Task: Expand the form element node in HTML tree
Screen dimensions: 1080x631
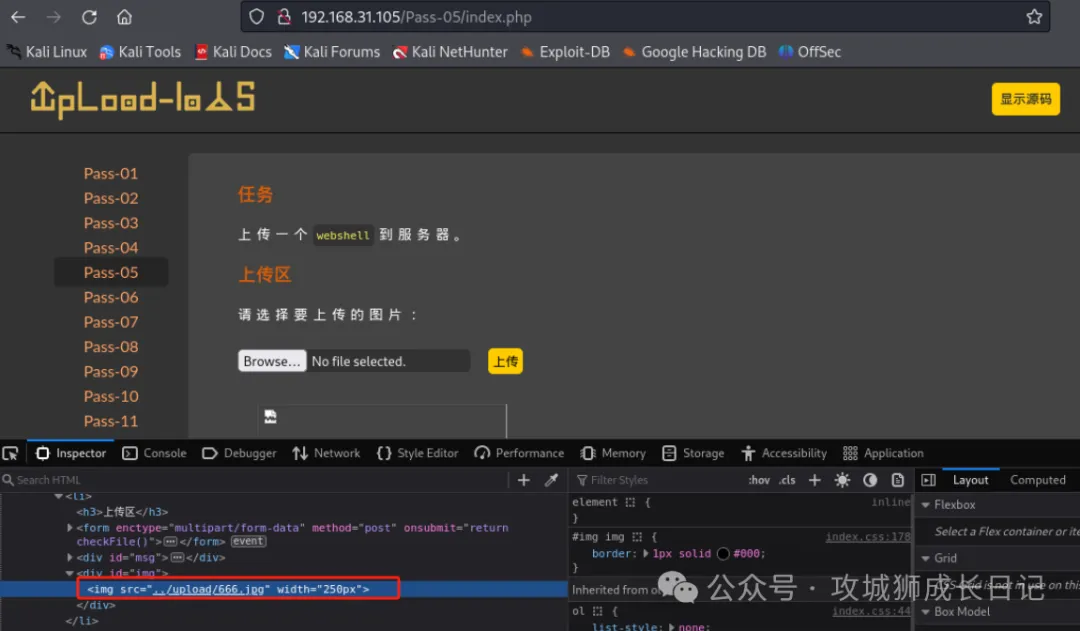Action: pyautogui.click(x=70, y=528)
